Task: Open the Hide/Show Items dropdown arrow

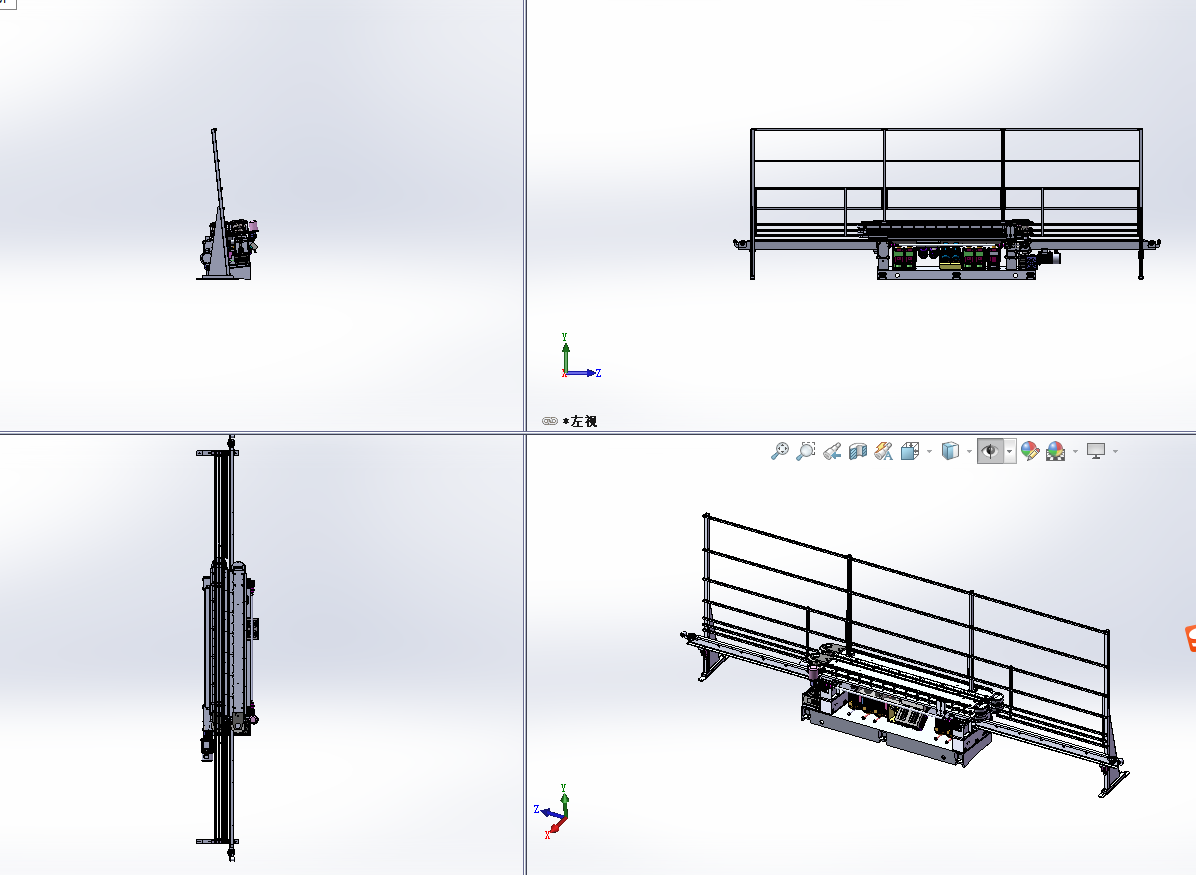Action: point(1010,452)
